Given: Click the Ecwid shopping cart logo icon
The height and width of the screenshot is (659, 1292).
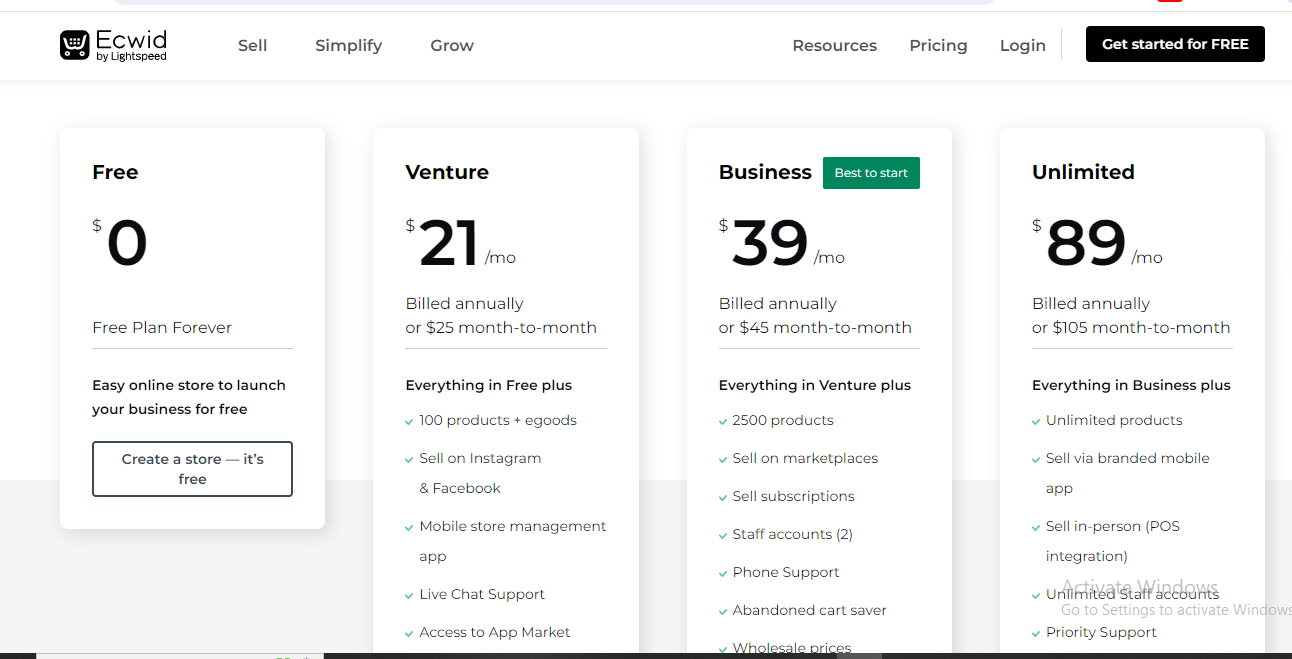Looking at the screenshot, I should tap(75, 45).
